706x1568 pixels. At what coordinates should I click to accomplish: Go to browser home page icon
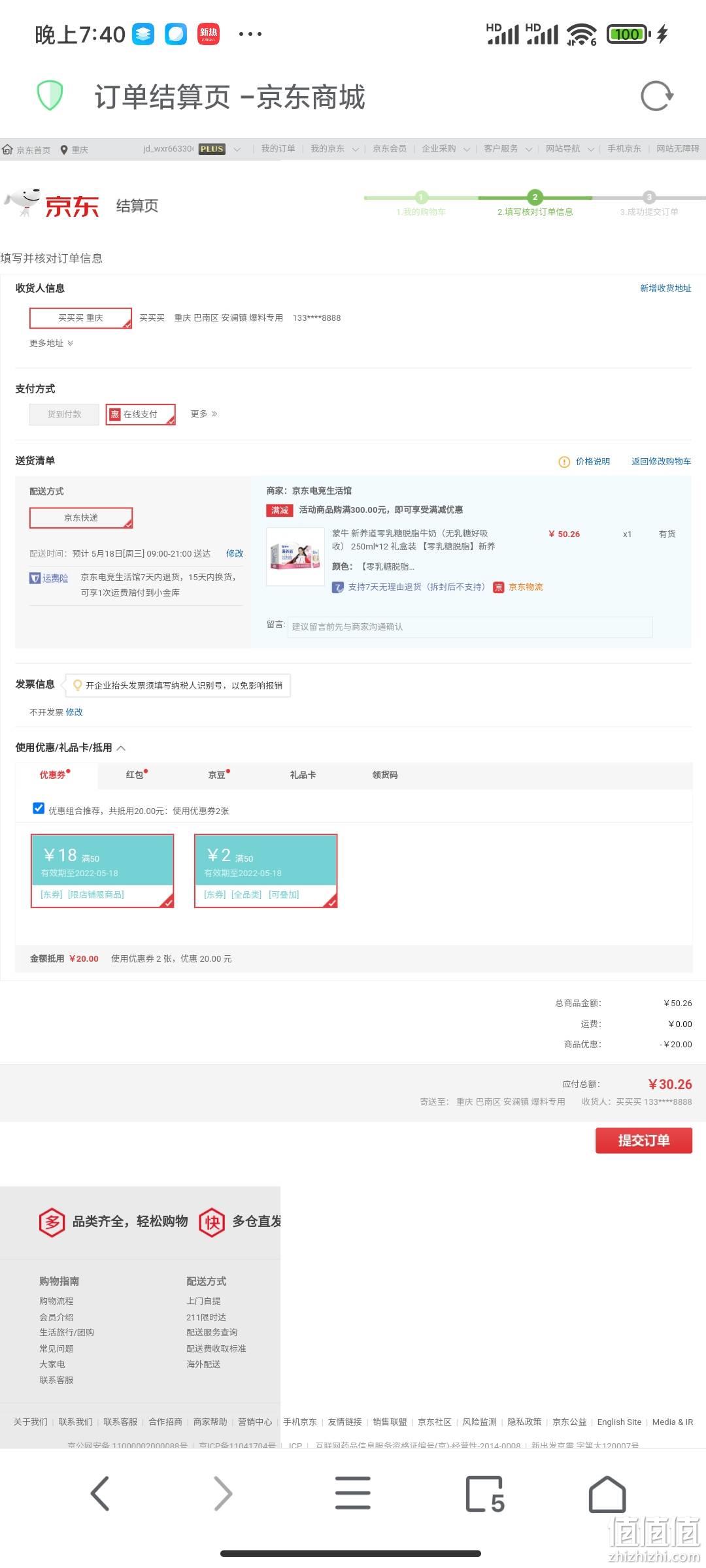click(x=607, y=1494)
